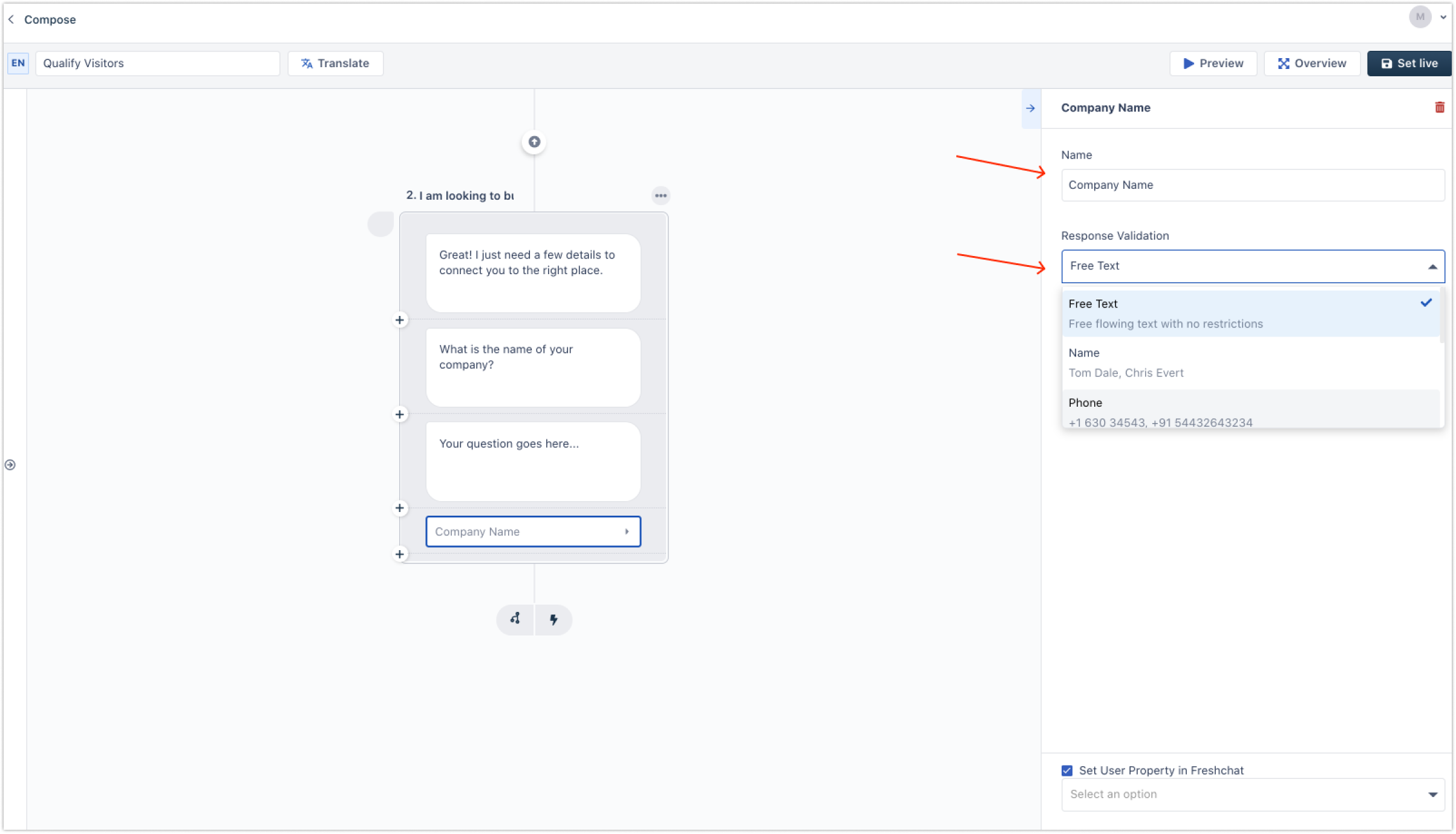Add a condition branch below the dialog
Screen dimensions: 1456x834
[x=515, y=619]
